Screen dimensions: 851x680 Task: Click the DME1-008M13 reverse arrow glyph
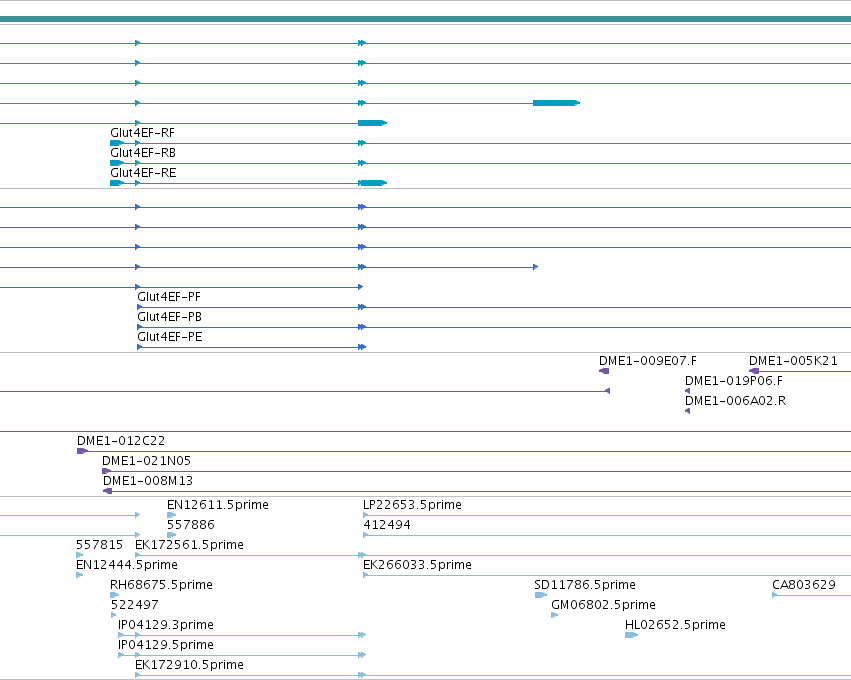point(107,491)
